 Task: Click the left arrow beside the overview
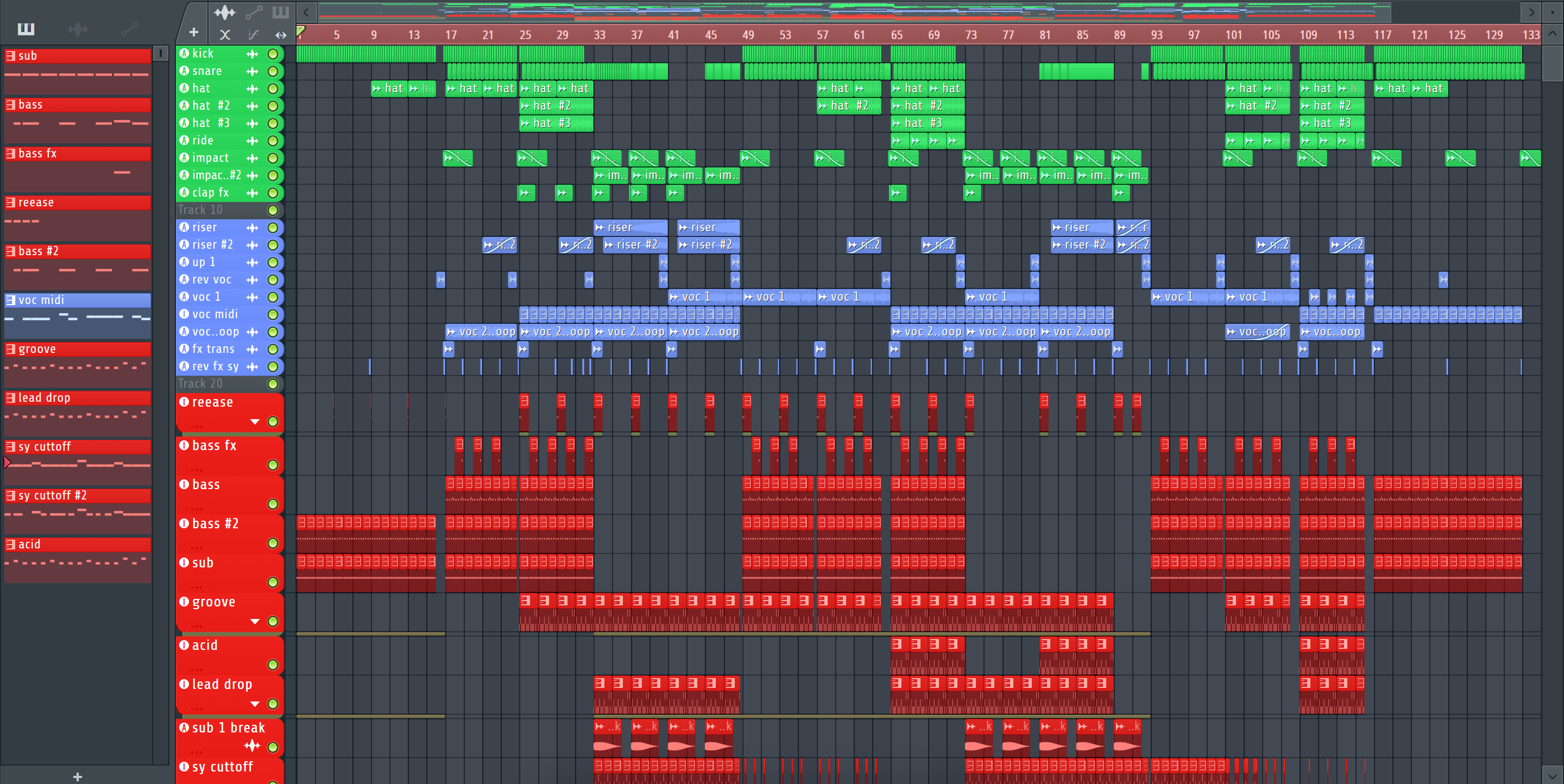point(306,12)
